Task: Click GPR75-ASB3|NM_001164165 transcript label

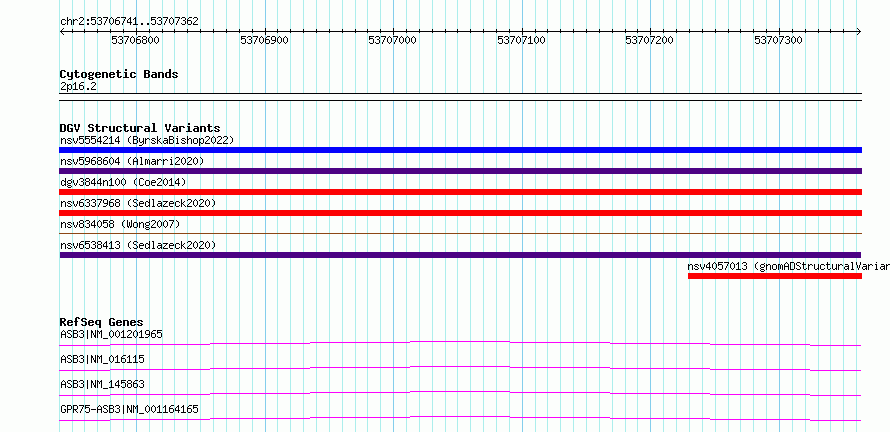Action: (x=129, y=409)
